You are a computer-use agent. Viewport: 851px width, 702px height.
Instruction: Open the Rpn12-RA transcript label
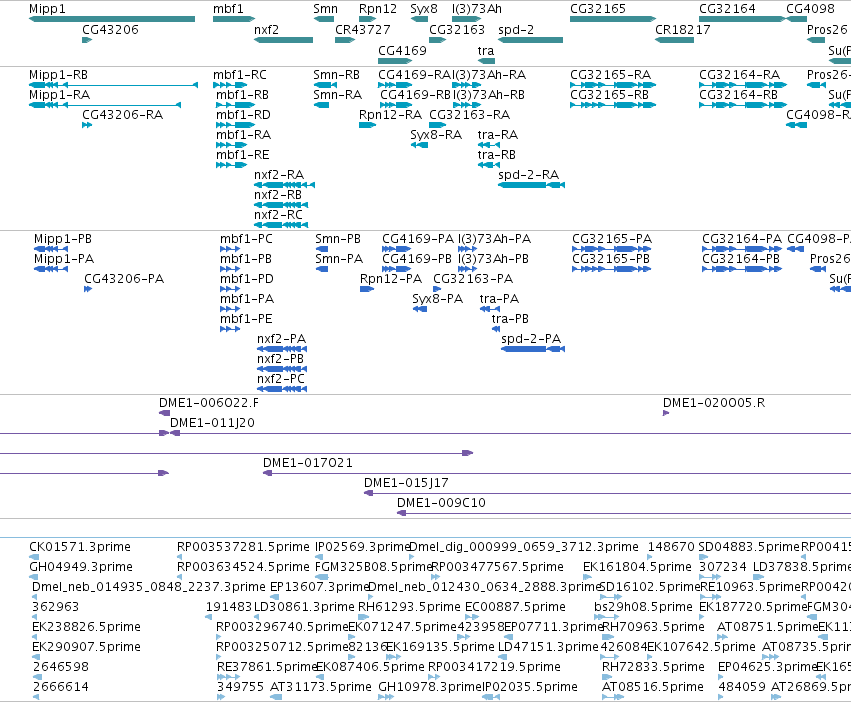coord(390,115)
